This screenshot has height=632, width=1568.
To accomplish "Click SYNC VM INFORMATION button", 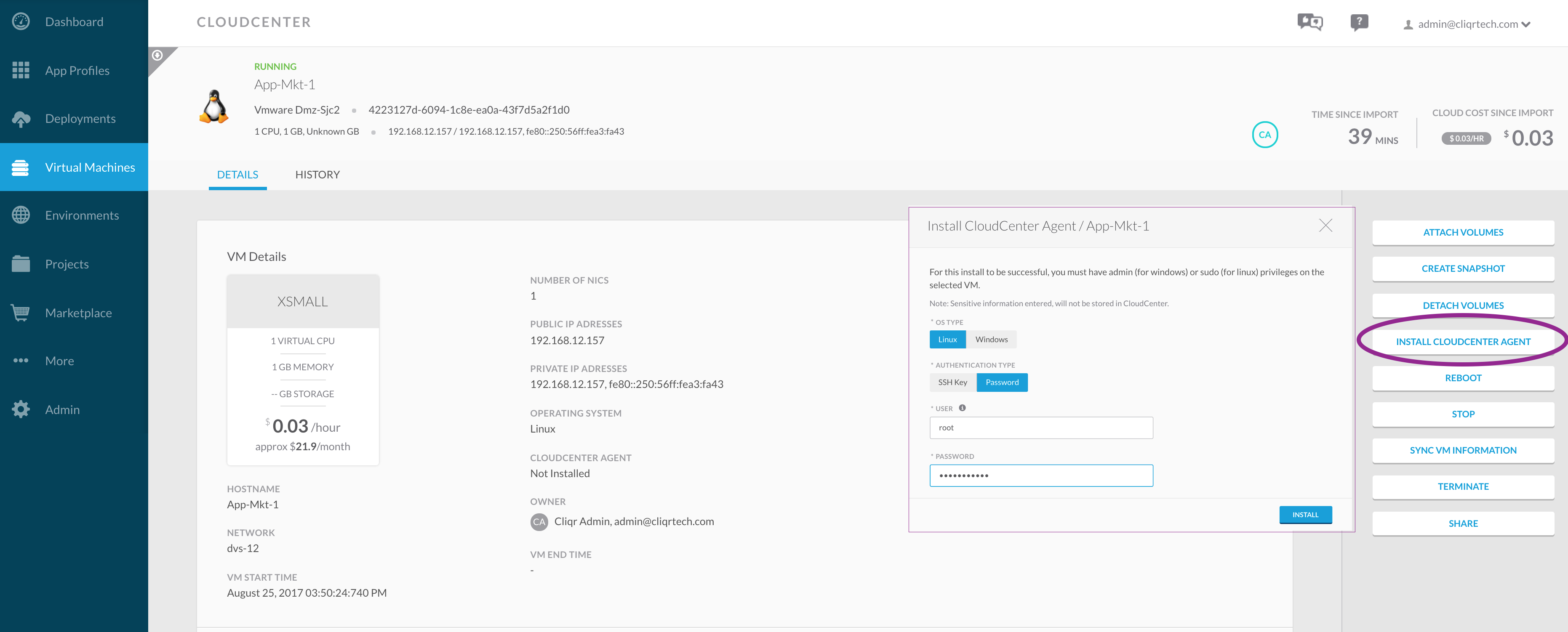I will tap(1463, 450).
